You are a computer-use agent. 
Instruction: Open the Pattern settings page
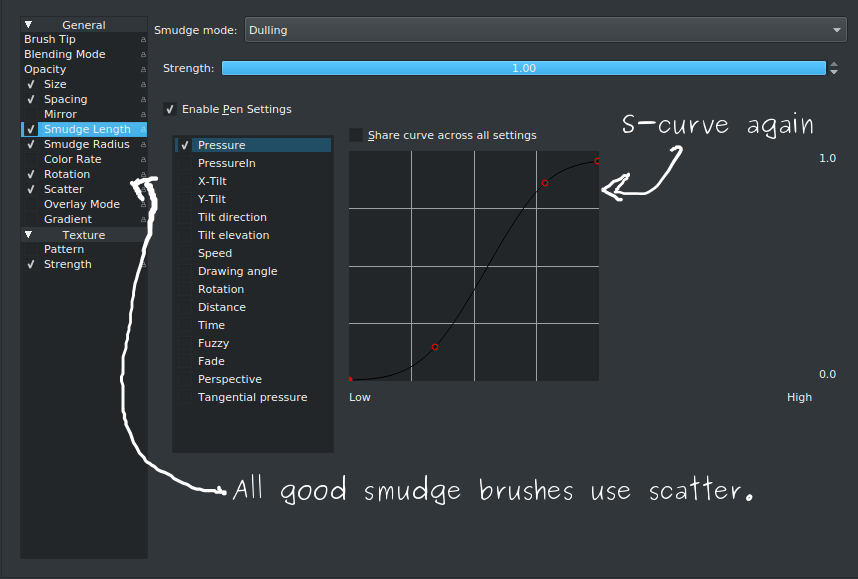tap(63, 249)
